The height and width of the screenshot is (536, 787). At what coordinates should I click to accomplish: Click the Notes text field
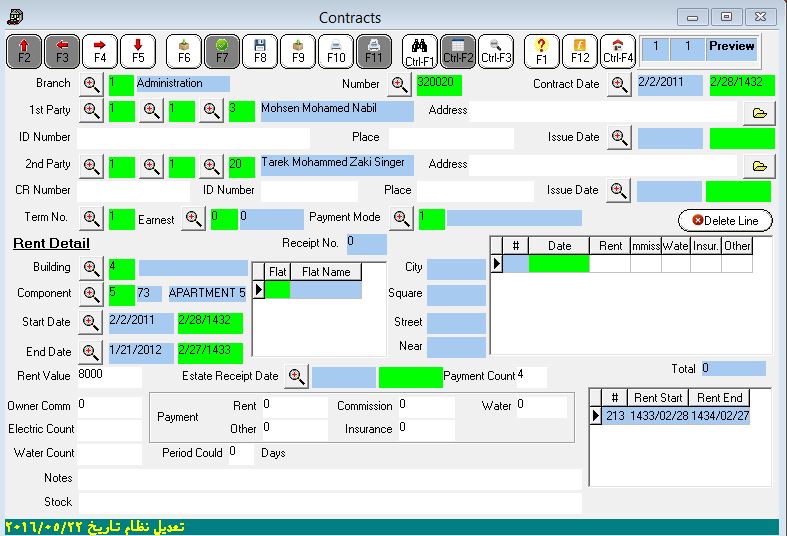[x=329, y=479]
